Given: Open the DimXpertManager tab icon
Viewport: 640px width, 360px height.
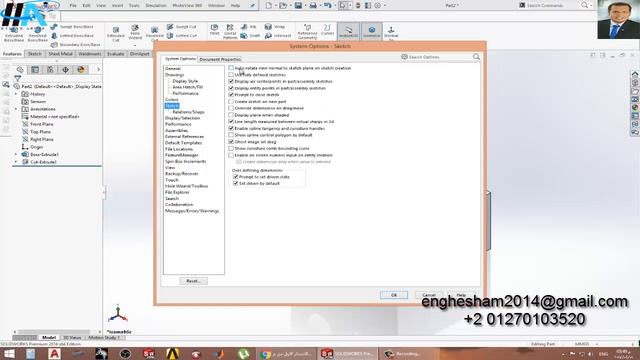Looking at the screenshot, I should click(65, 70).
